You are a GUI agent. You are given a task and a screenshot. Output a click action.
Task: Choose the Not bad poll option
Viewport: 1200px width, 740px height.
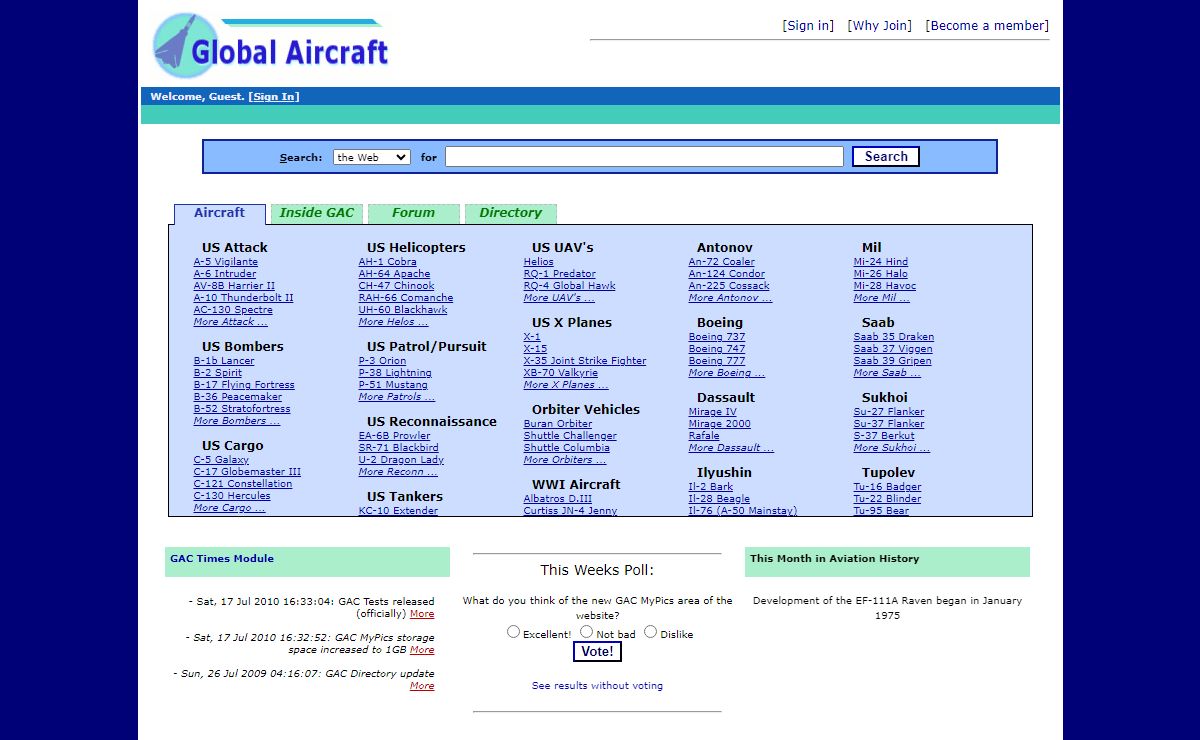coord(587,632)
